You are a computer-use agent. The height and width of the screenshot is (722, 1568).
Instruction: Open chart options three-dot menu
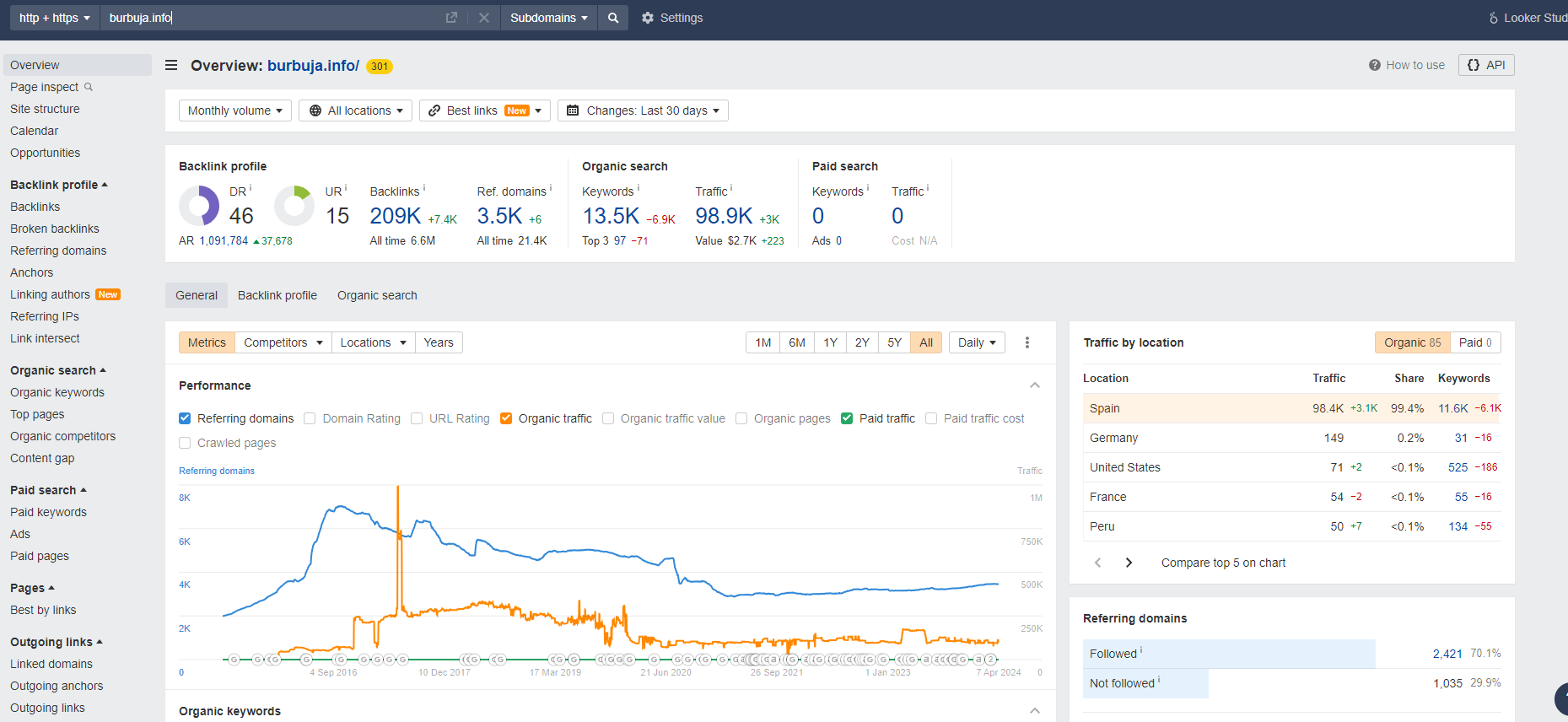coord(1027,342)
